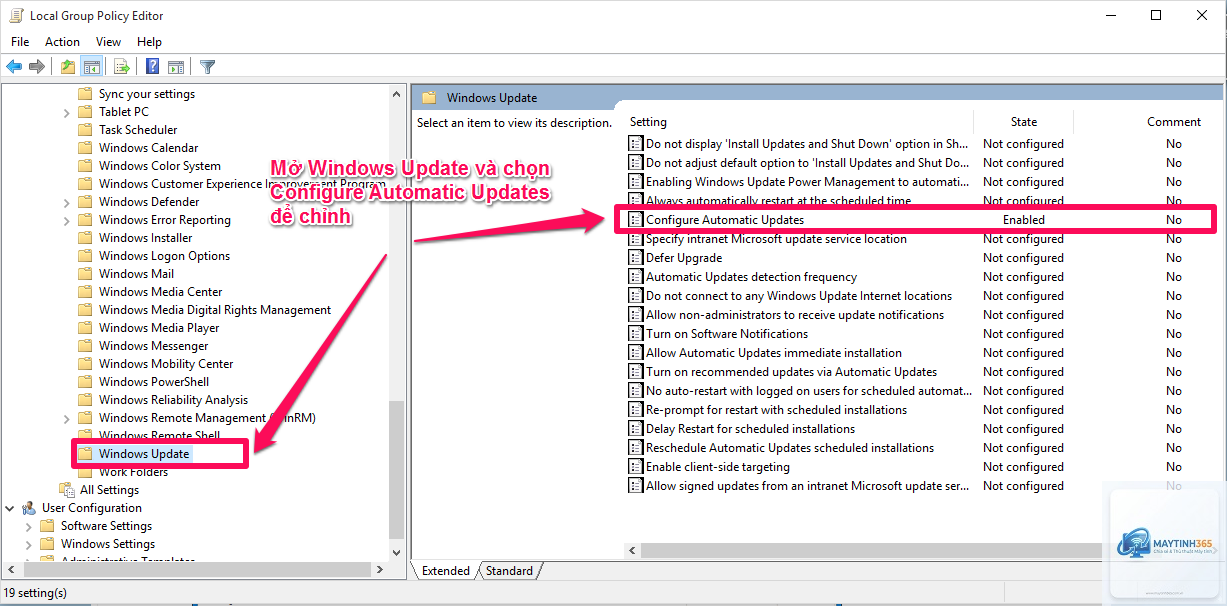The width and height of the screenshot is (1227, 606).
Task: Expand the Windows Remote Management node
Action: (67, 418)
